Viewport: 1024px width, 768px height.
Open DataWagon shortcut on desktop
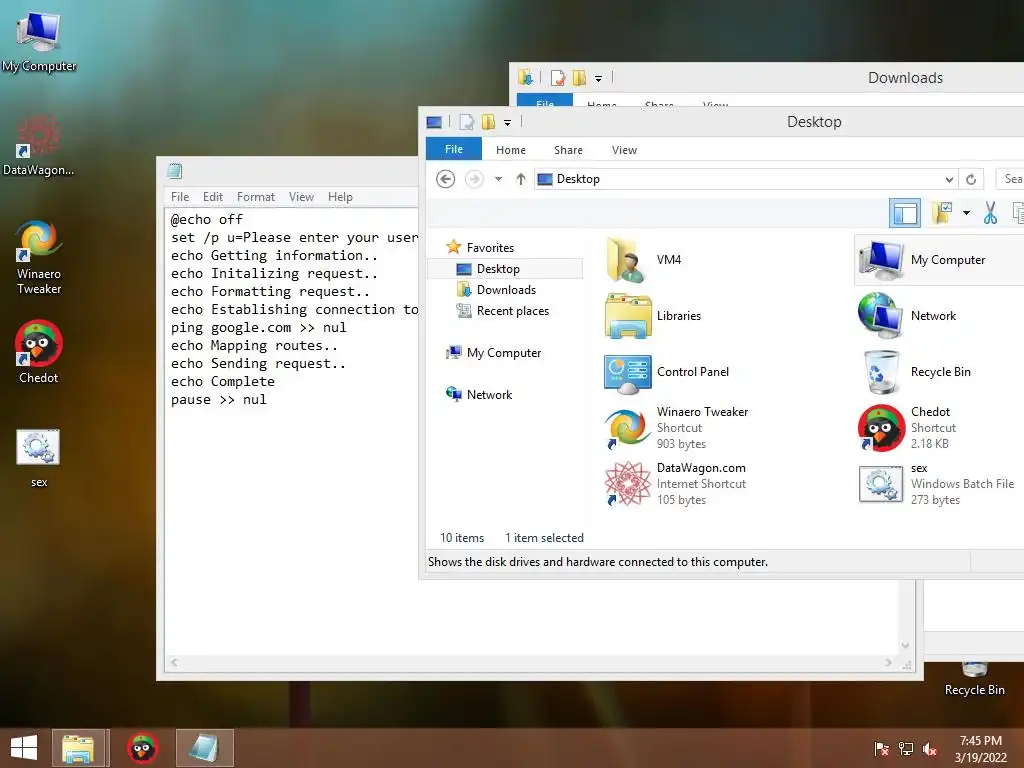[39, 145]
